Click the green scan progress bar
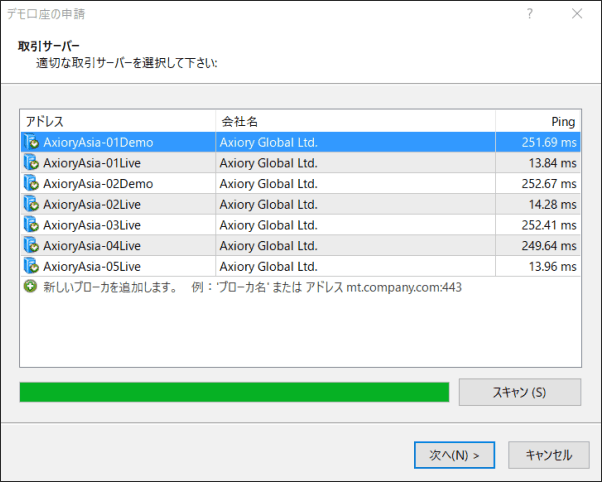602x482 pixels. [x=234, y=392]
